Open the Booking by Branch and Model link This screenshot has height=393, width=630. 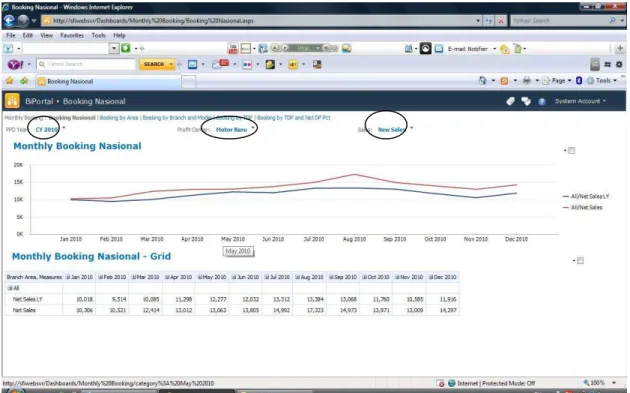(x=177, y=118)
